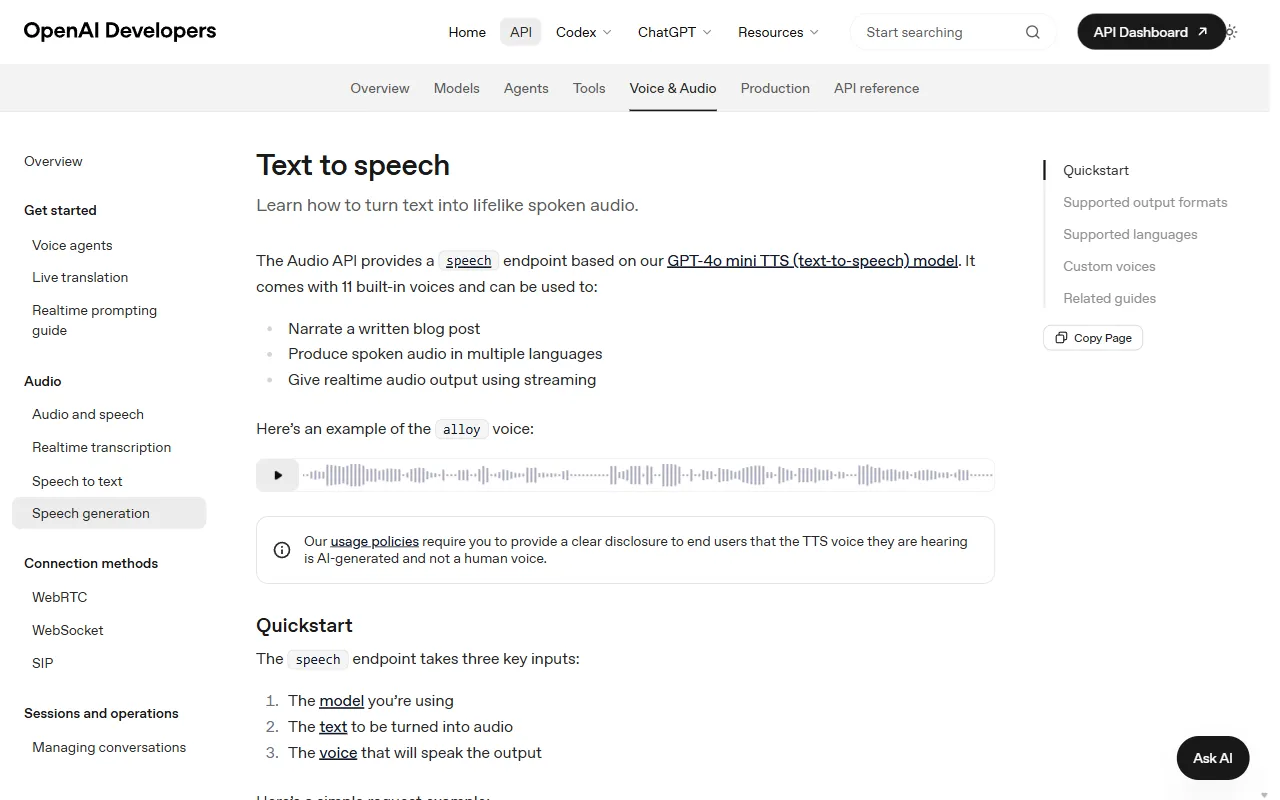Expand the ChatGPT dropdown menu
This screenshot has width=1280, height=800.
tap(675, 32)
